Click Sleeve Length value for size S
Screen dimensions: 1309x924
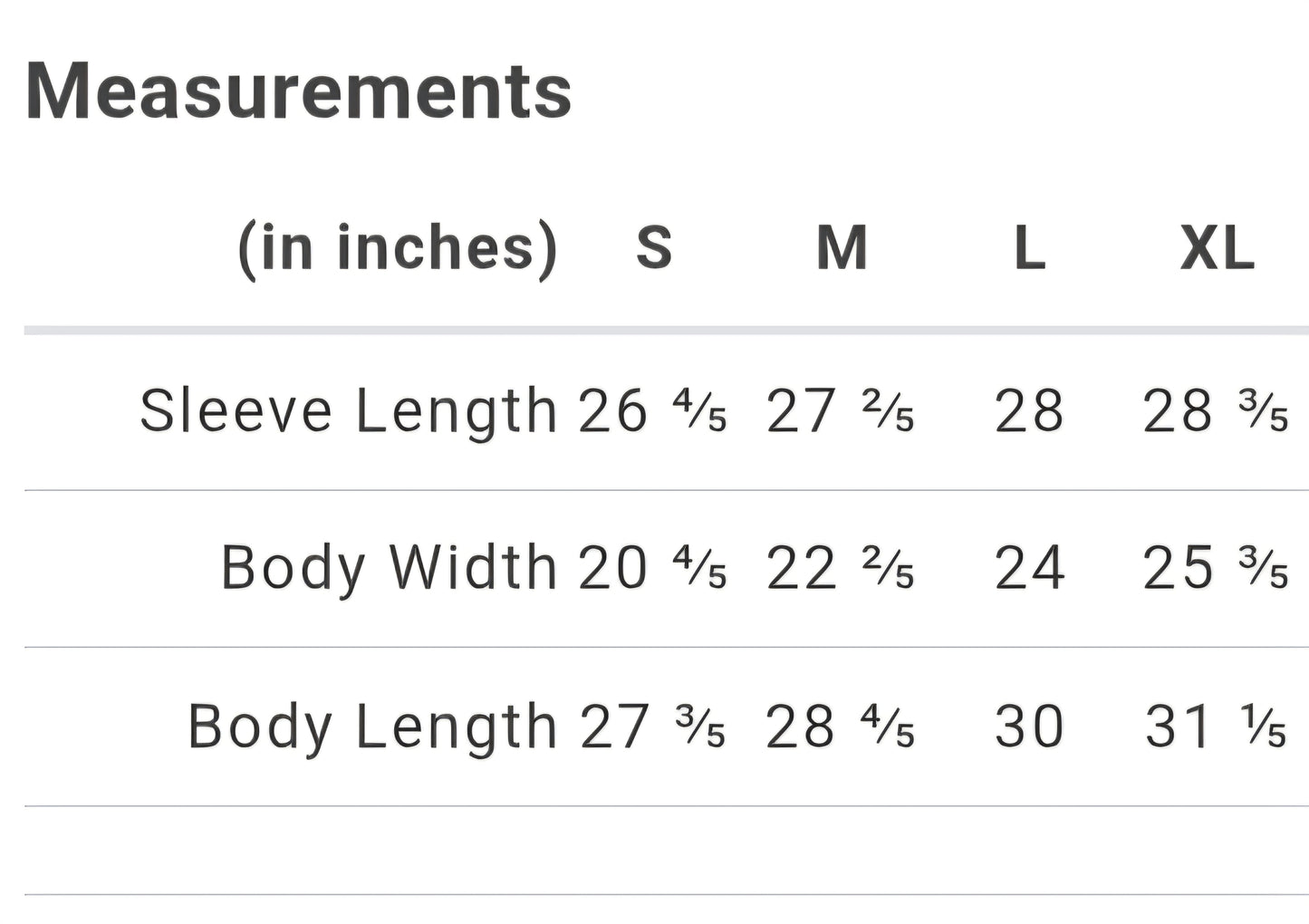(653, 411)
